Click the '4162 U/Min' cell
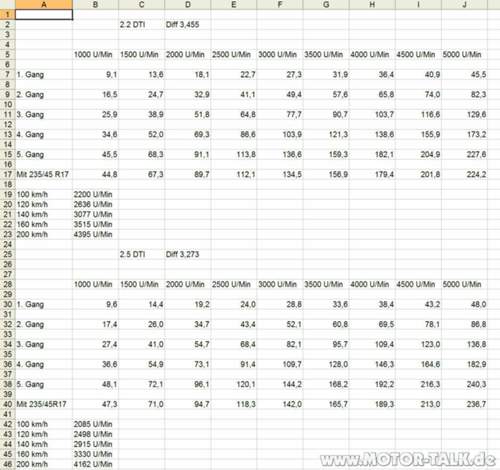The image size is (500, 470). tap(95, 464)
